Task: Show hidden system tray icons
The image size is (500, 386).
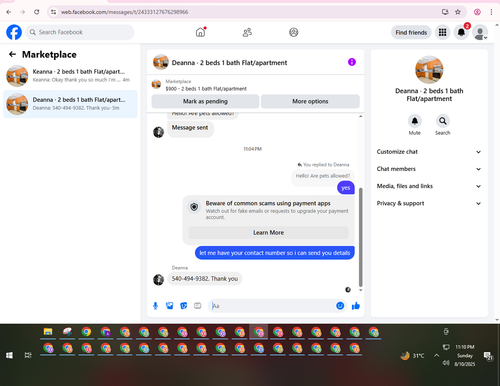Action: pos(436,355)
